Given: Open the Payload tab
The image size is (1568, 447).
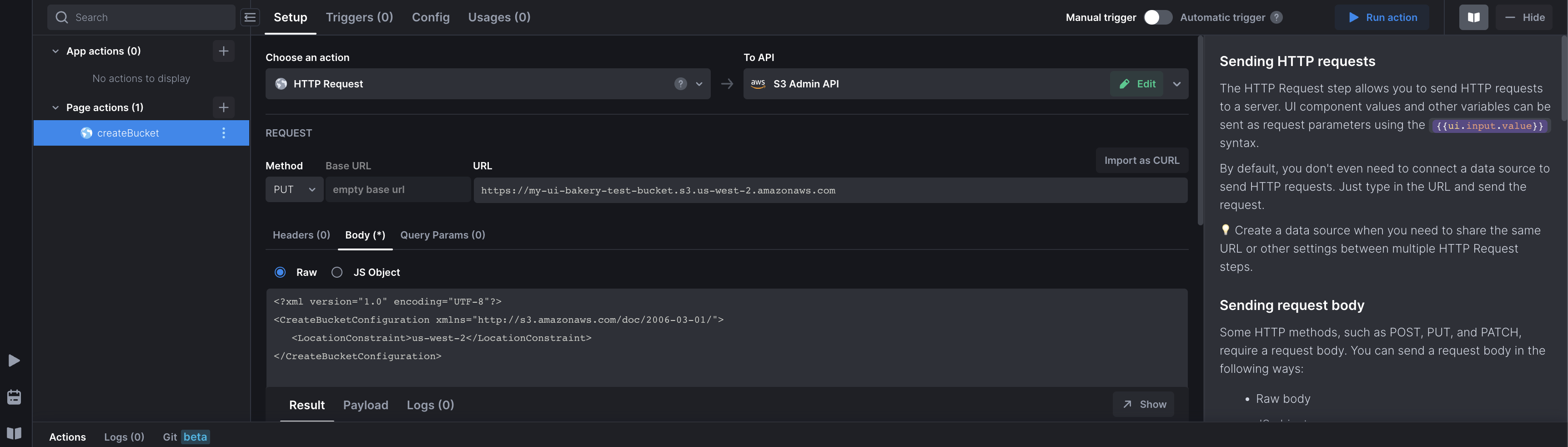Looking at the screenshot, I should click(365, 405).
